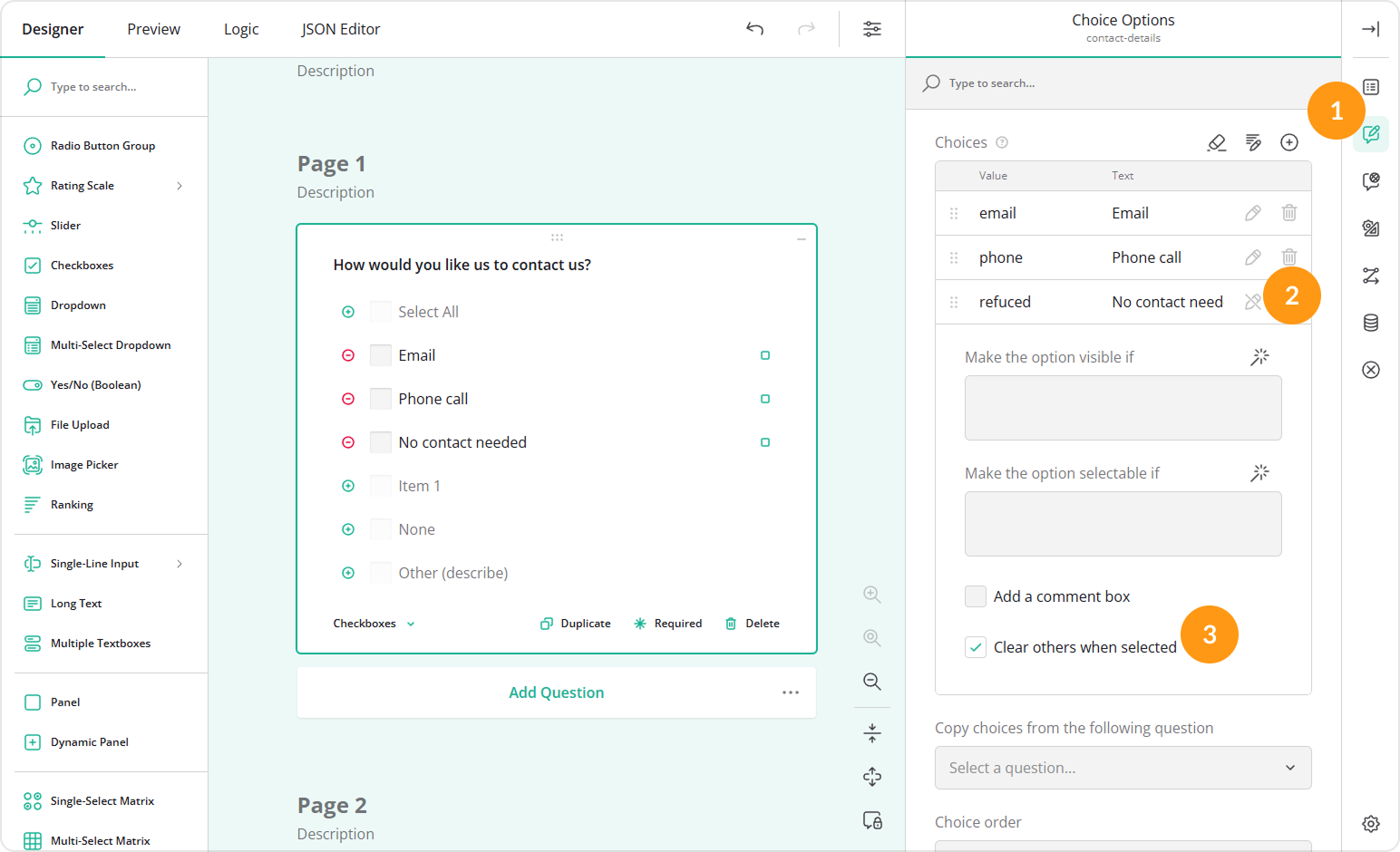Edit the phone choice with pencil icon
Screen dimensions: 1400x852
tap(1252, 257)
